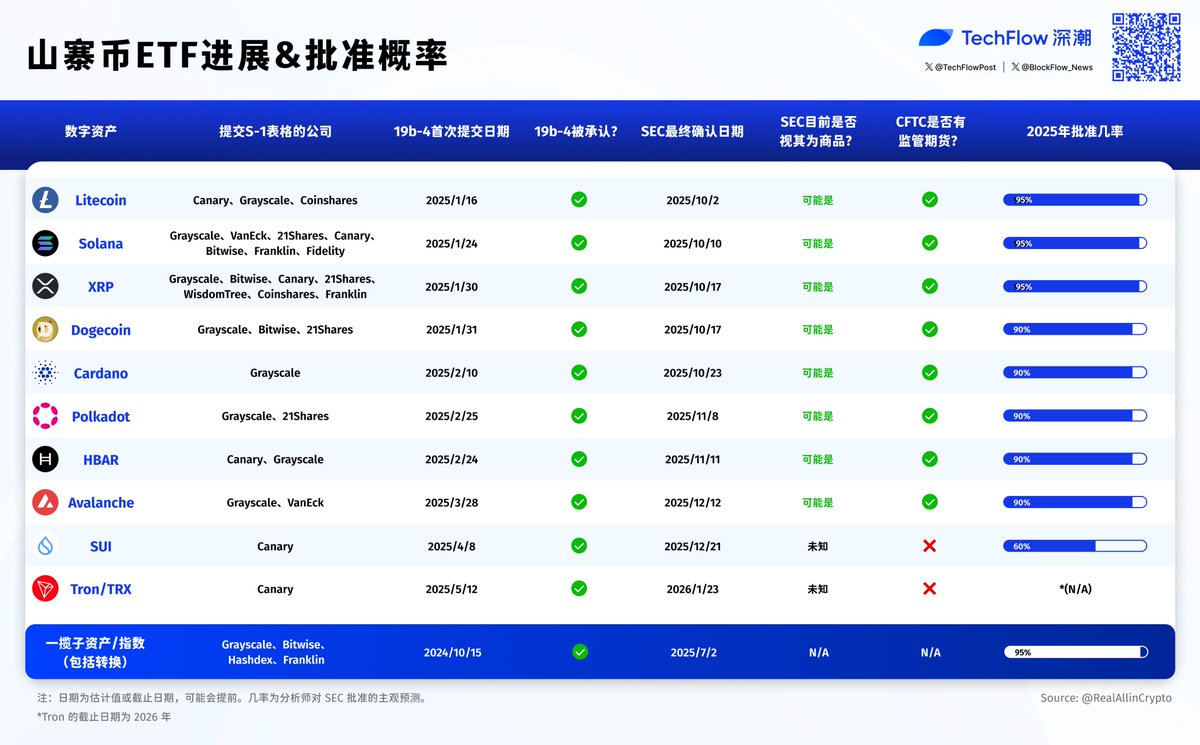Click the 可能是 label in the Polkadot row

818,416
